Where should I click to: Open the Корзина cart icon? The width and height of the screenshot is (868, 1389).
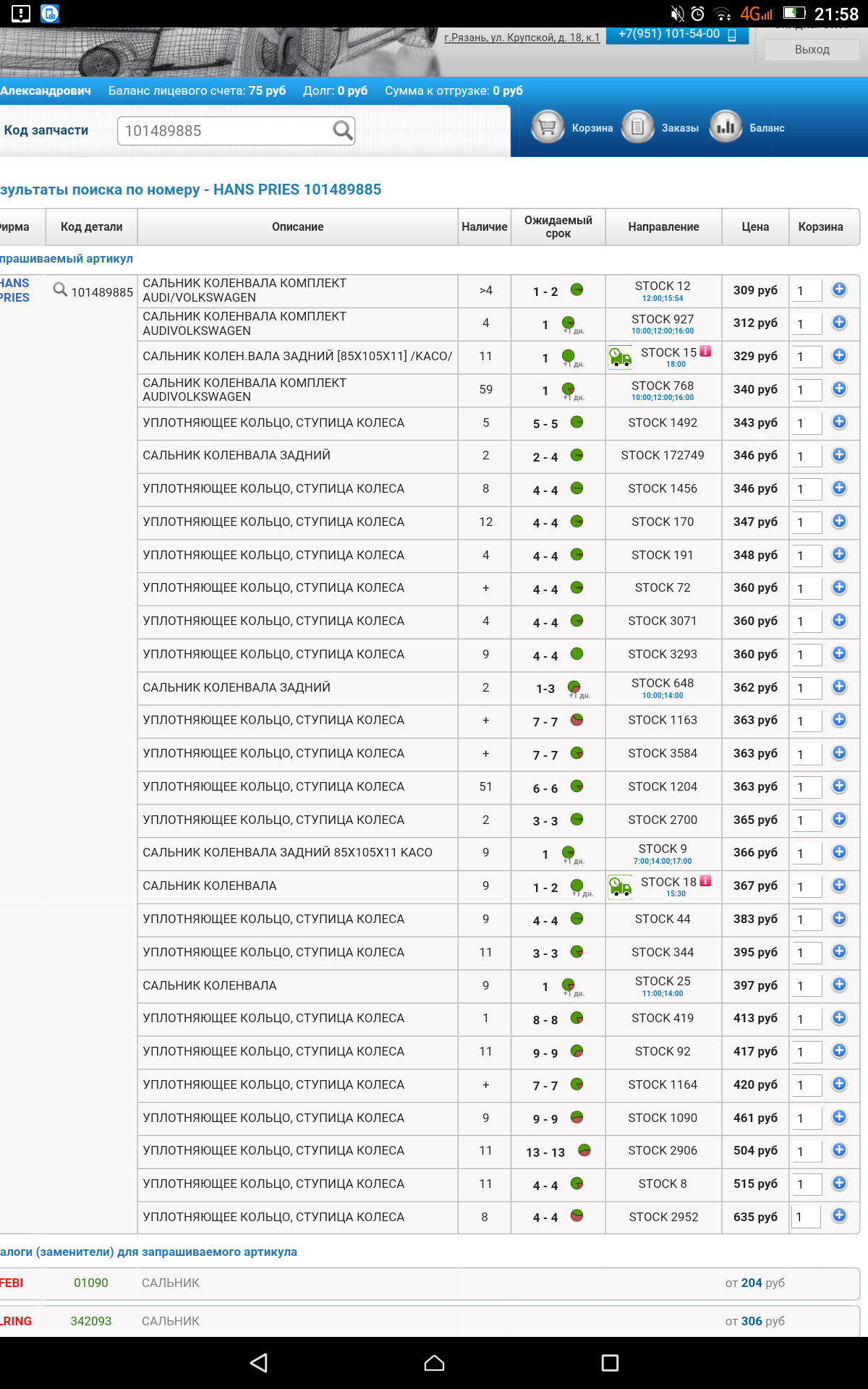coord(548,127)
